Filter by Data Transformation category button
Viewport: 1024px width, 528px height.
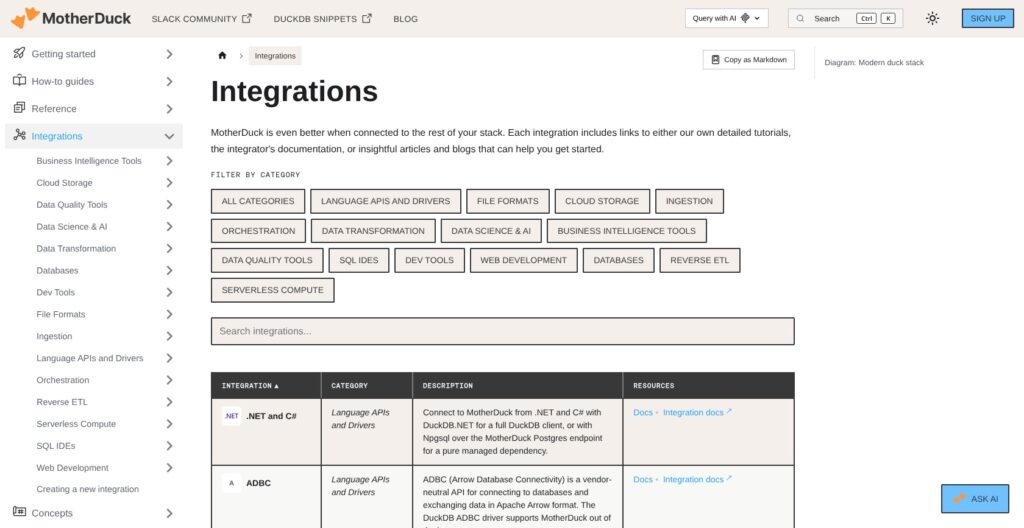[x=373, y=231]
